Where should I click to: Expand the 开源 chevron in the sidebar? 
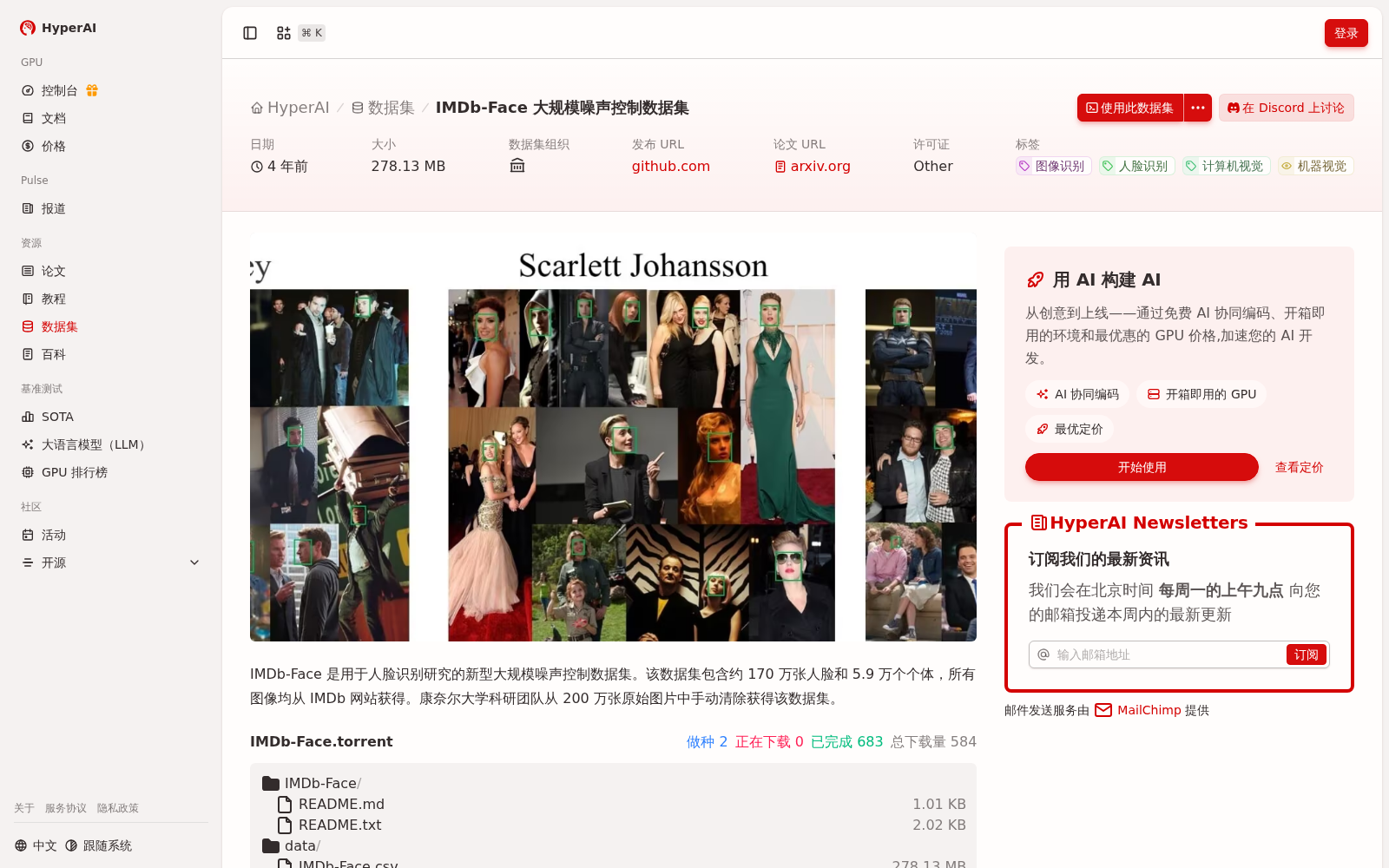(x=194, y=562)
